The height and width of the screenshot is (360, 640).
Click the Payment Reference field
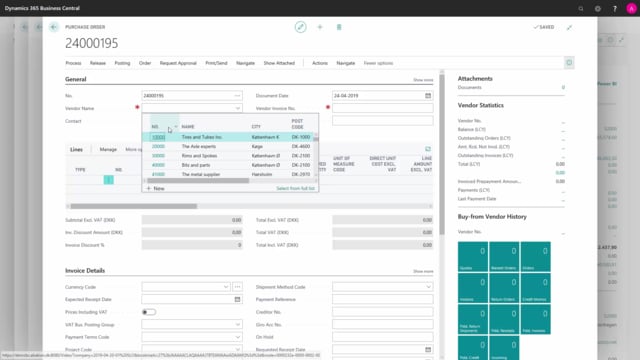pyautogui.click(x=382, y=299)
